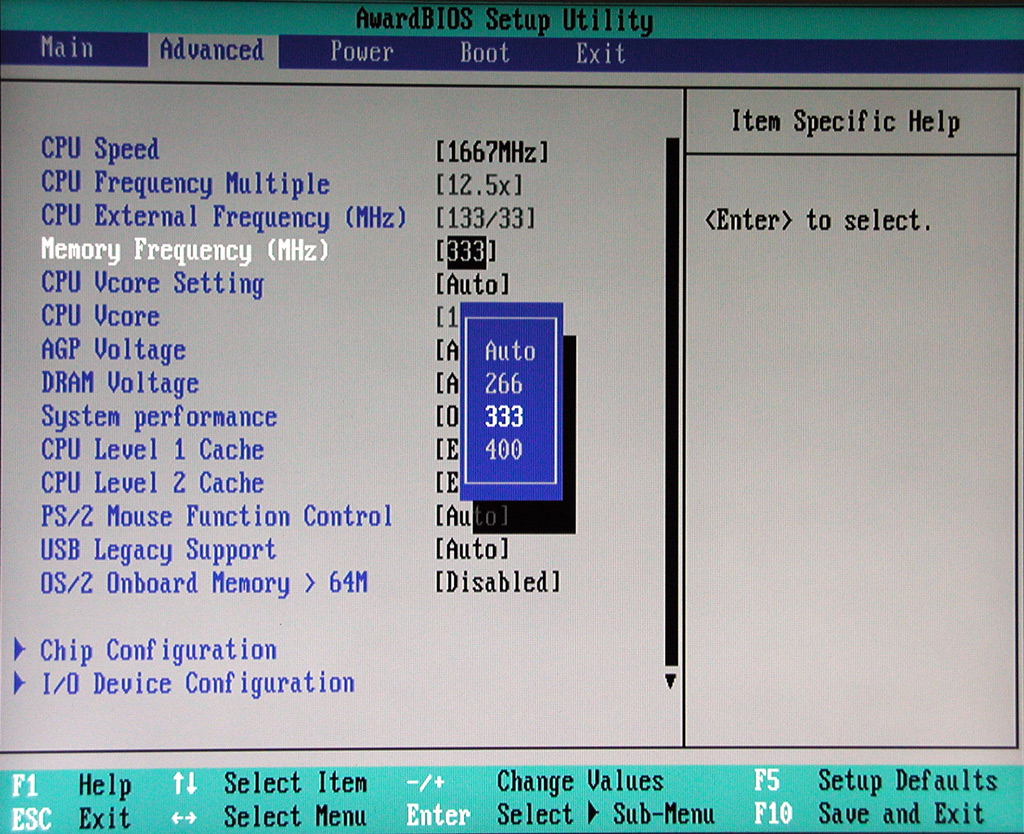The height and width of the screenshot is (834, 1024).
Task: Click the F10 Save and Exit hint
Action: coord(869,814)
